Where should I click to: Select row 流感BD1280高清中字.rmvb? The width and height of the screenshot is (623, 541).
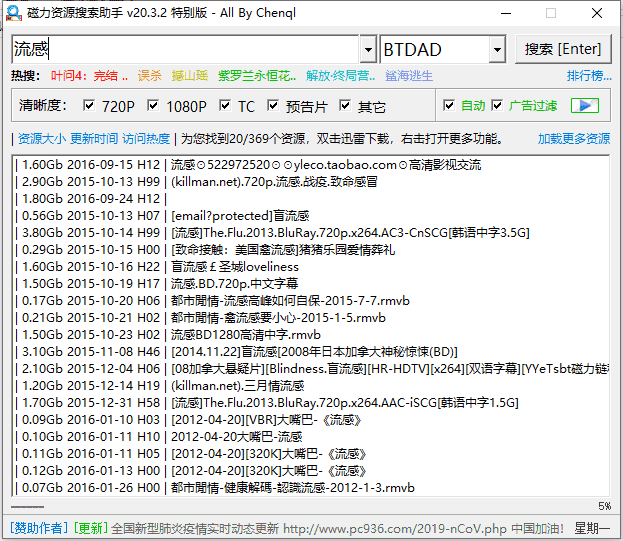coord(311,335)
